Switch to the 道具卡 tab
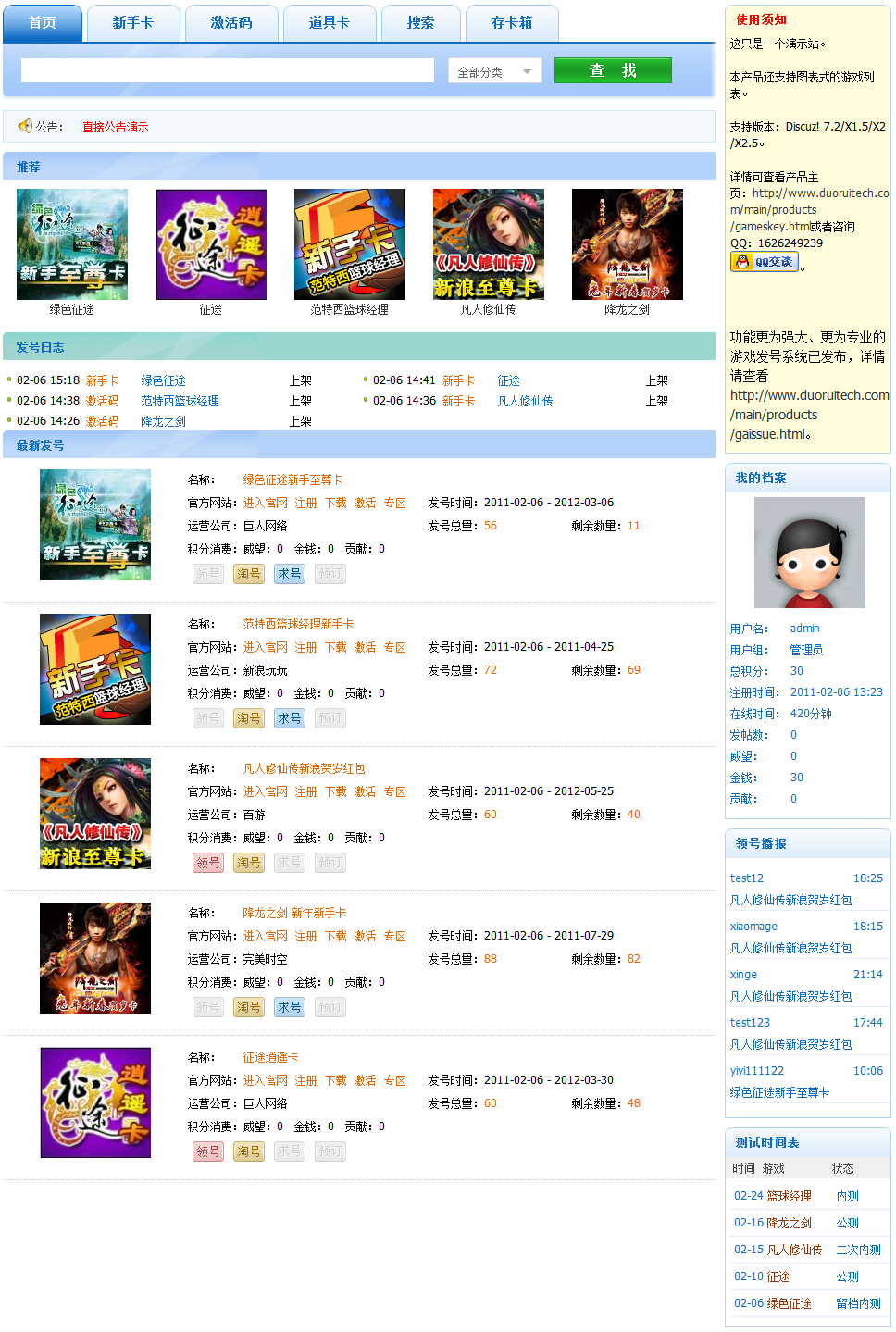 (330, 23)
